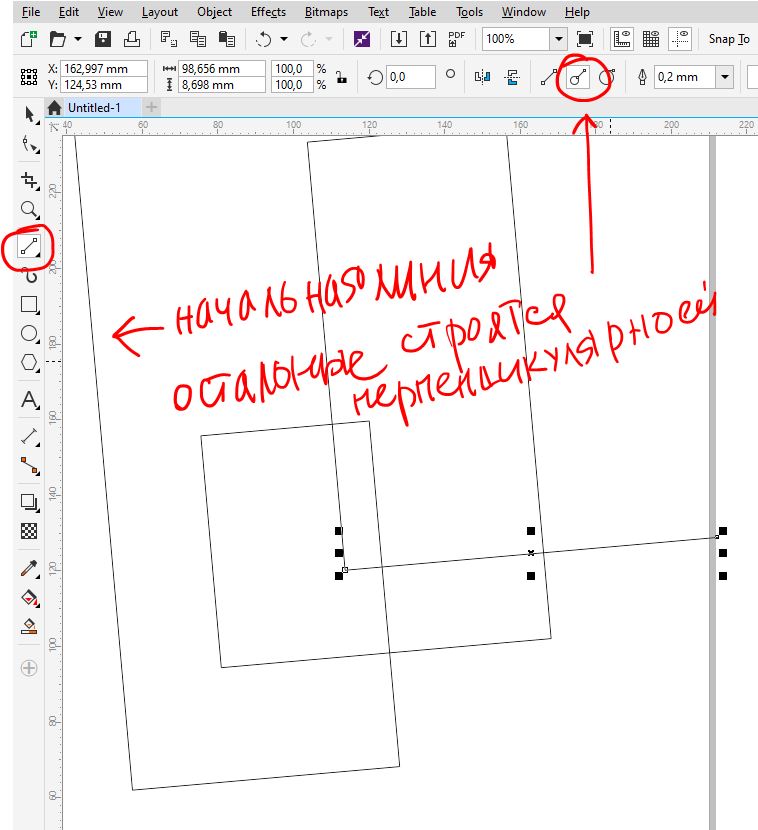Toggle Show guidelines

(680, 39)
